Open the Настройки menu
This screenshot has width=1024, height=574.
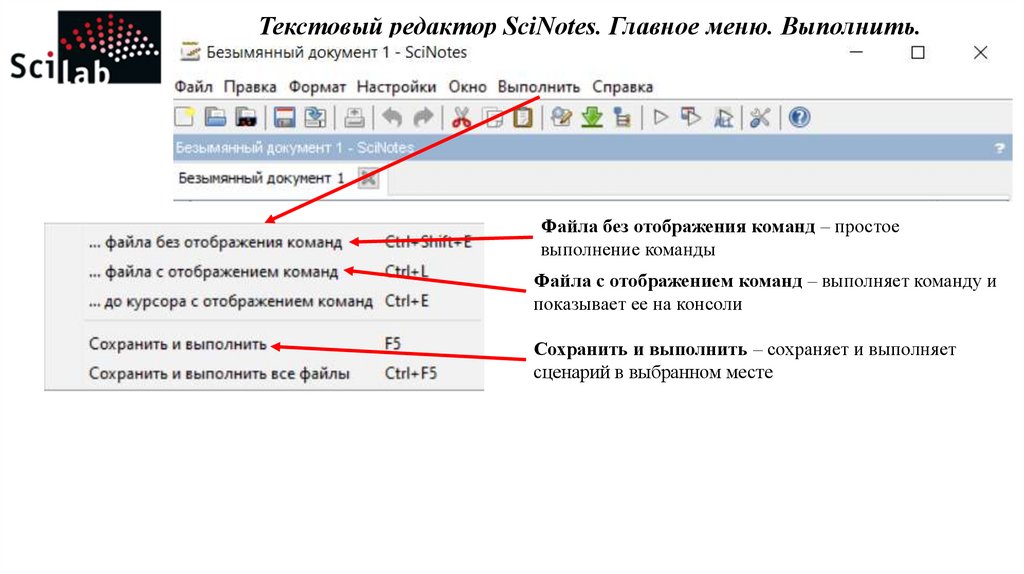point(396,87)
